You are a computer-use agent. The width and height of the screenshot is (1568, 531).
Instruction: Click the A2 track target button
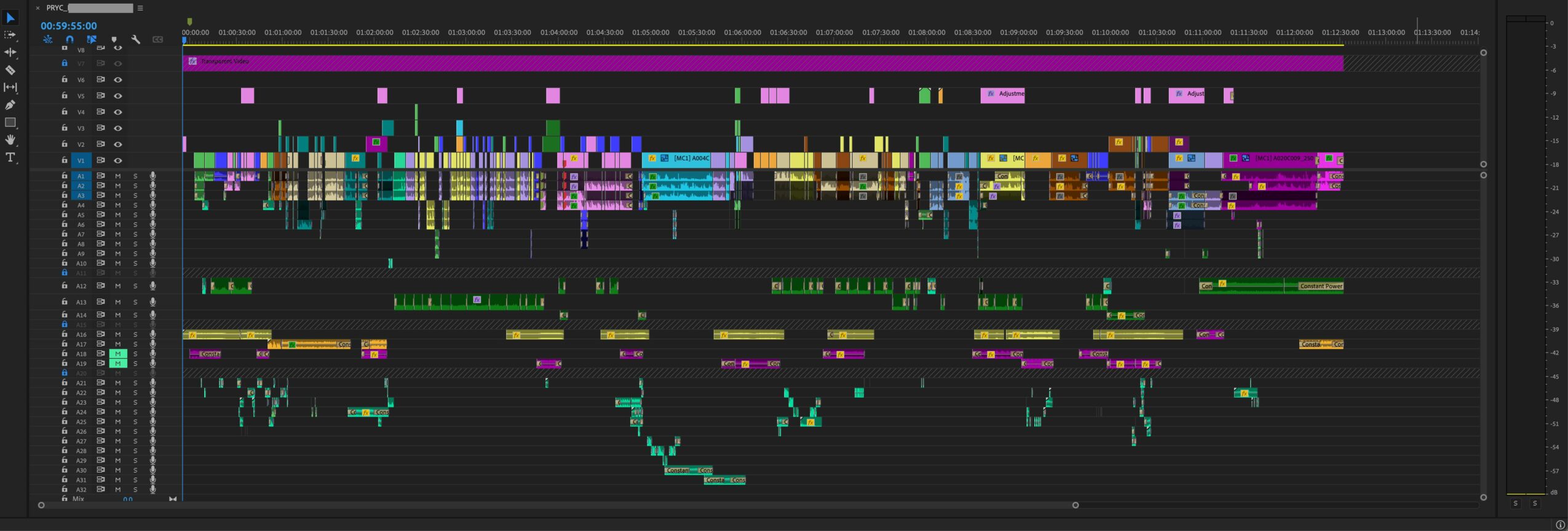(81, 186)
